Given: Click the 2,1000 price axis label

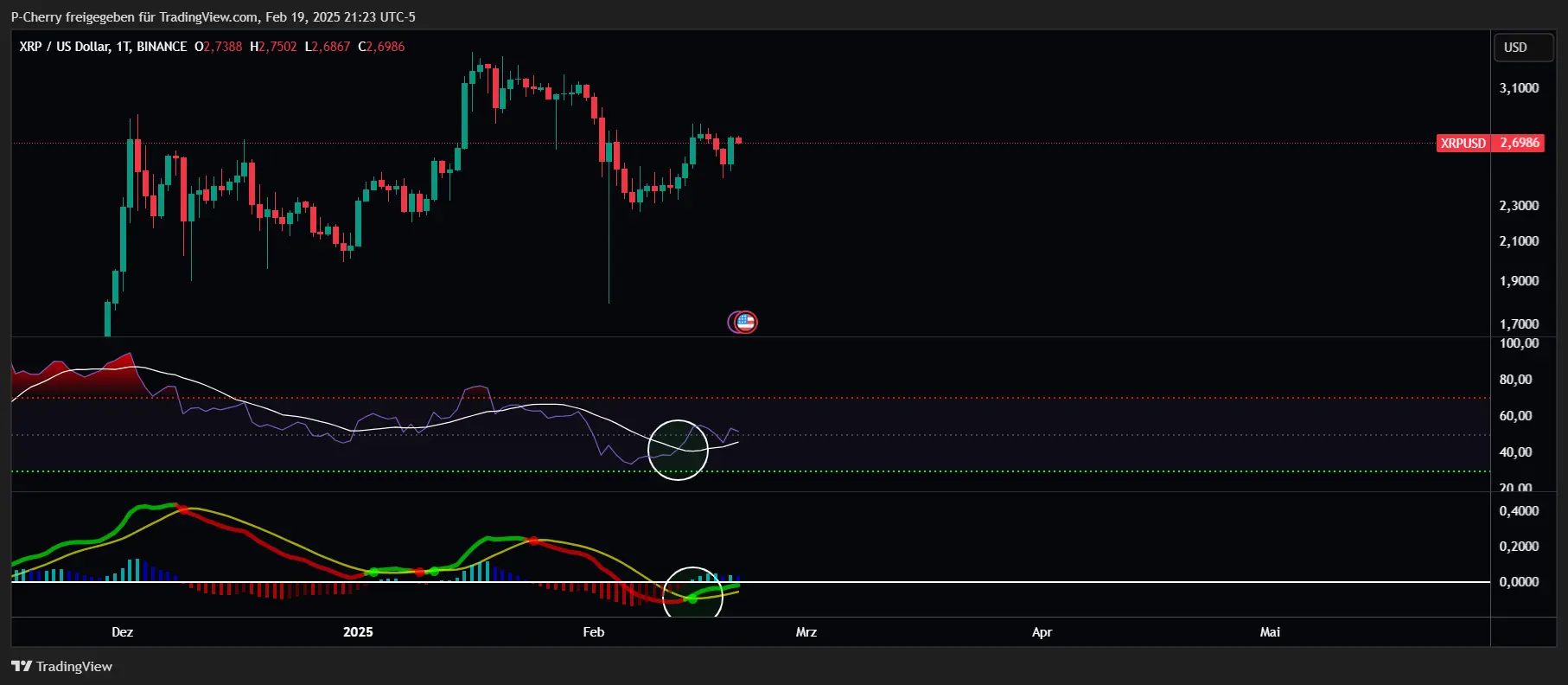Looking at the screenshot, I should (x=1519, y=241).
